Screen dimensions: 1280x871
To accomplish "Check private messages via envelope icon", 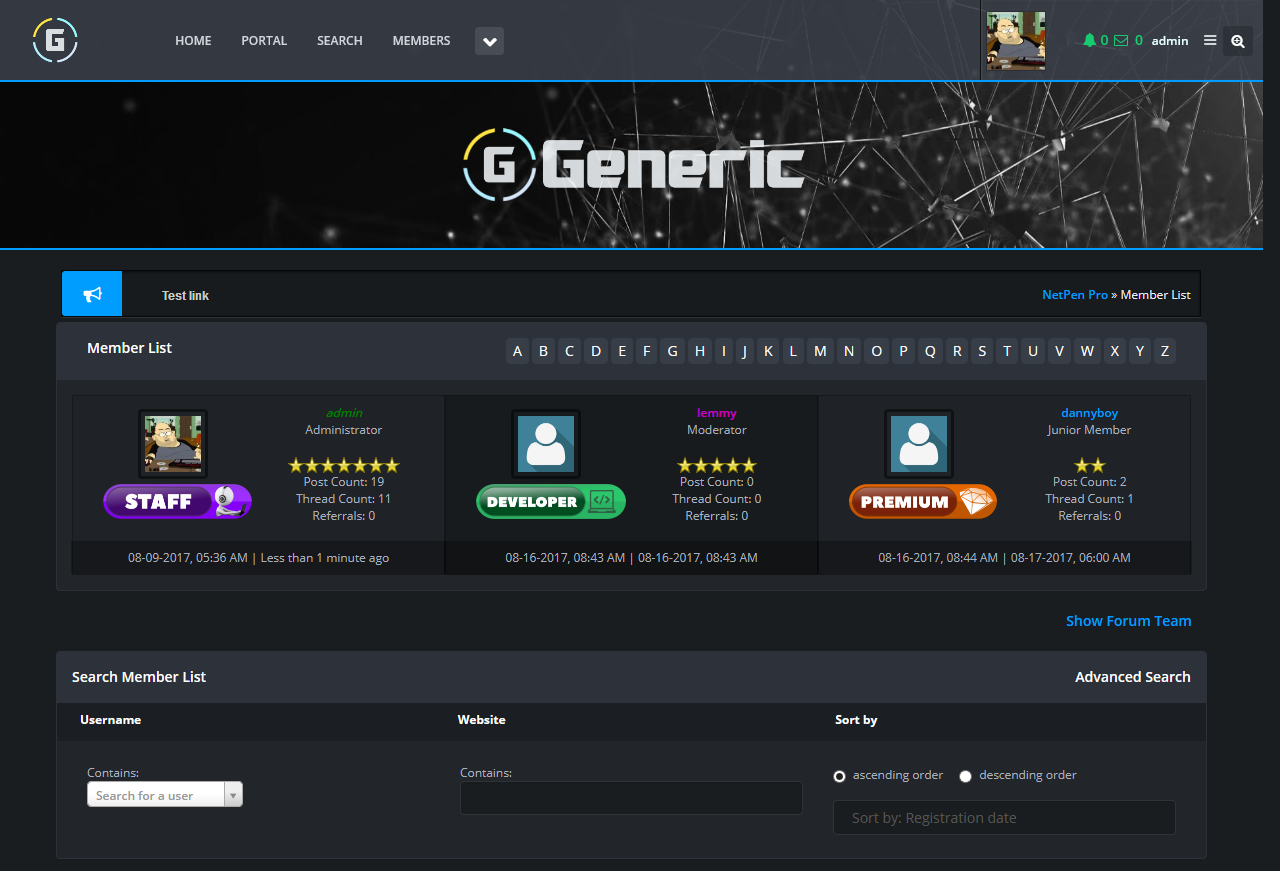I will 1120,40.
